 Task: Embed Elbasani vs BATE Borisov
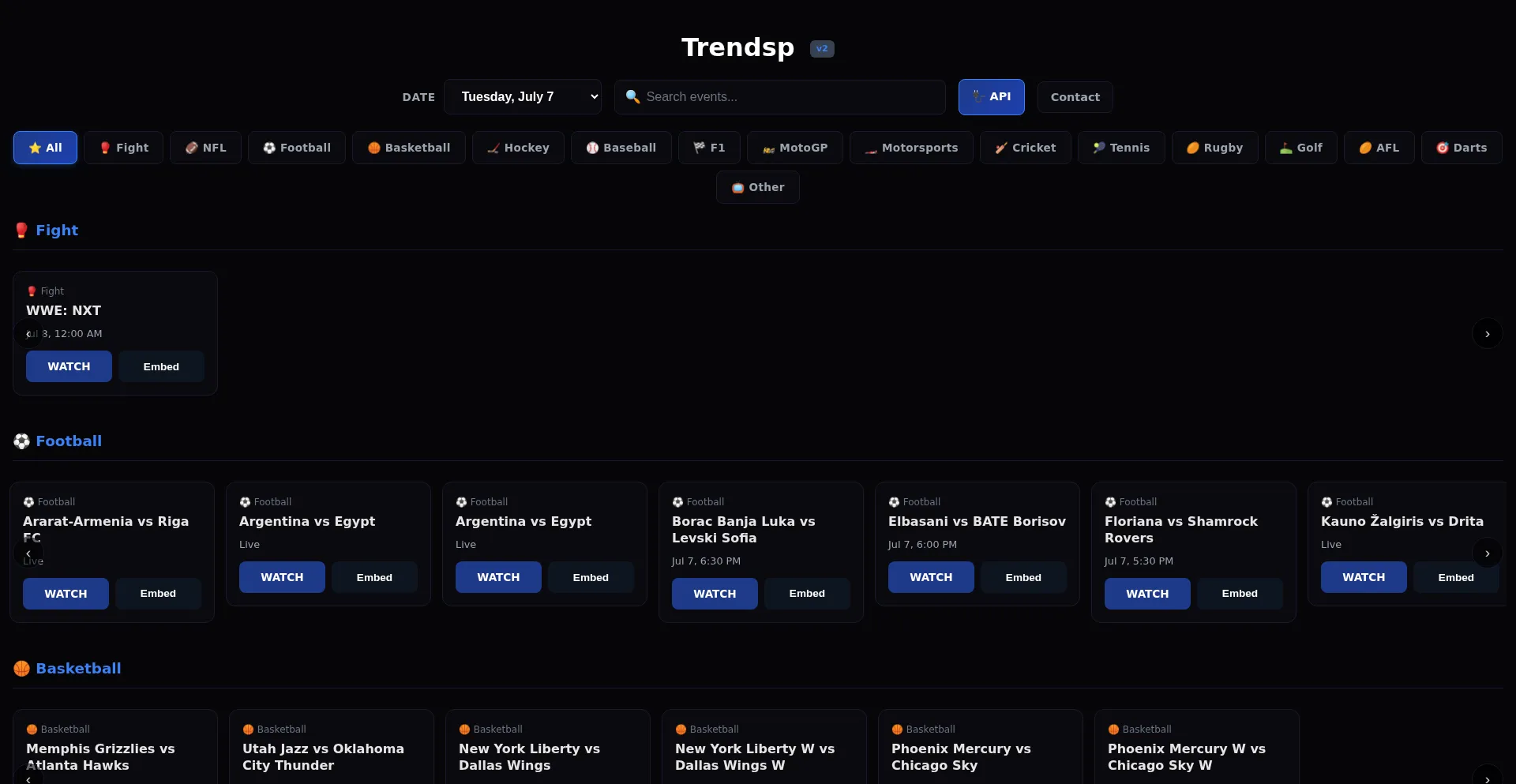click(x=1023, y=577)
